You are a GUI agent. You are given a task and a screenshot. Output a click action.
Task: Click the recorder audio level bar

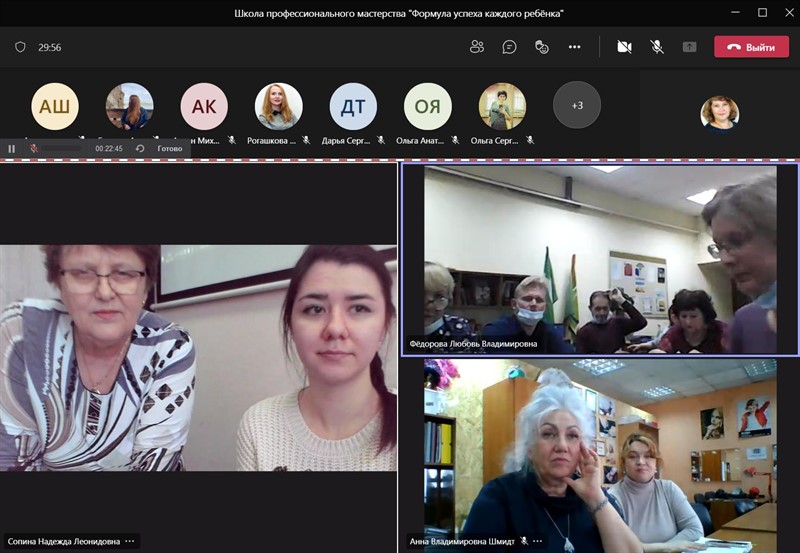click(62, 148)
